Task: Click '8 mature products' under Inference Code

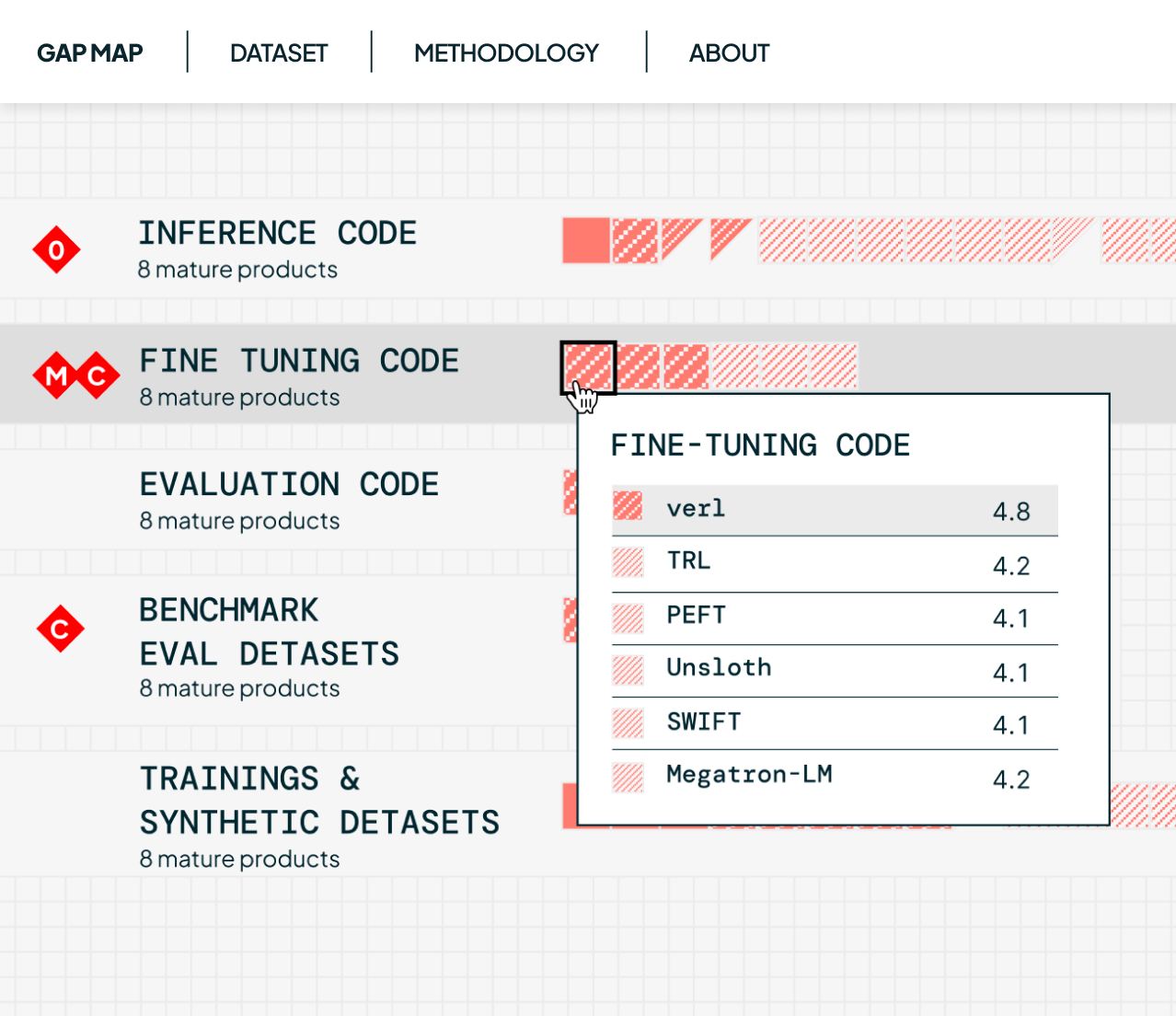Action: click(x=237, y=270)
